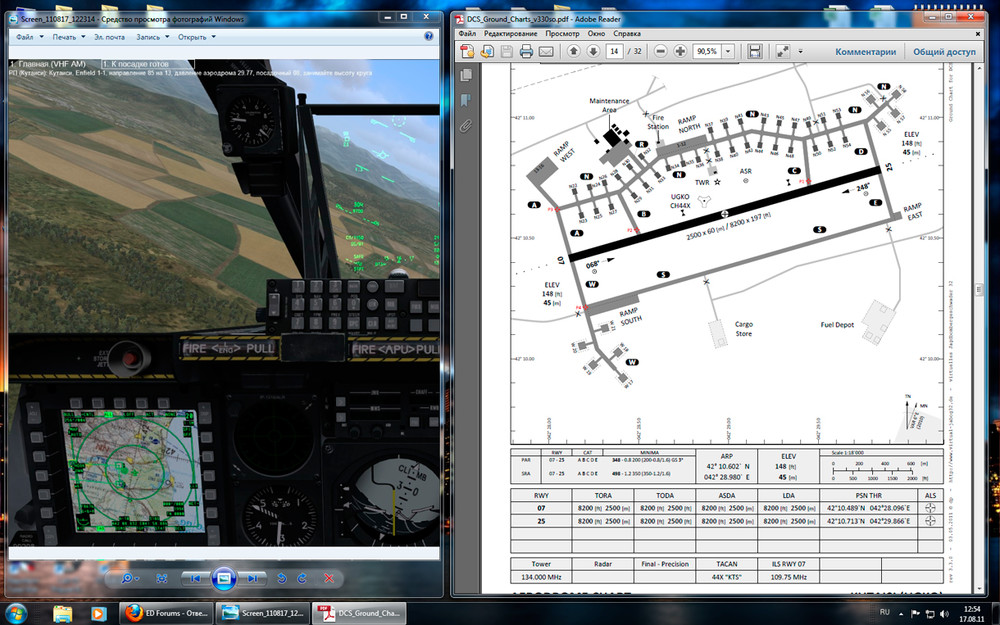Rotate photo clockwise in Photo Viewer
Screen dimensions: 1000x625
(x=302, y=578)
